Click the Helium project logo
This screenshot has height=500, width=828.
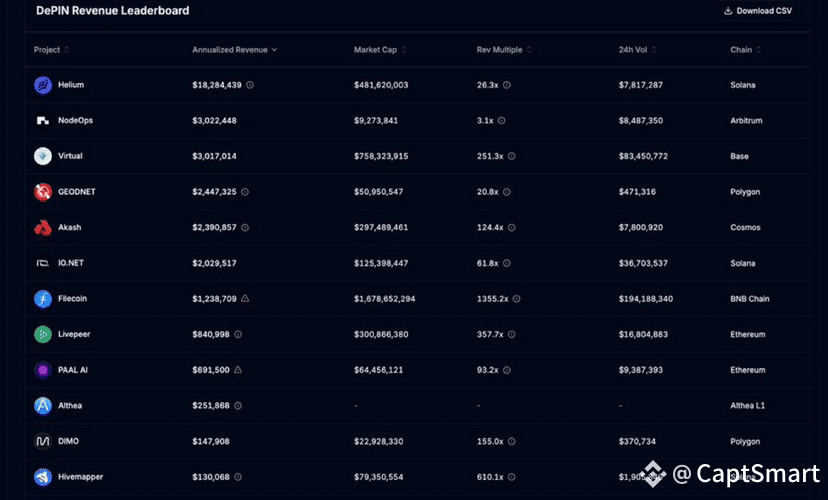(43, 85)
